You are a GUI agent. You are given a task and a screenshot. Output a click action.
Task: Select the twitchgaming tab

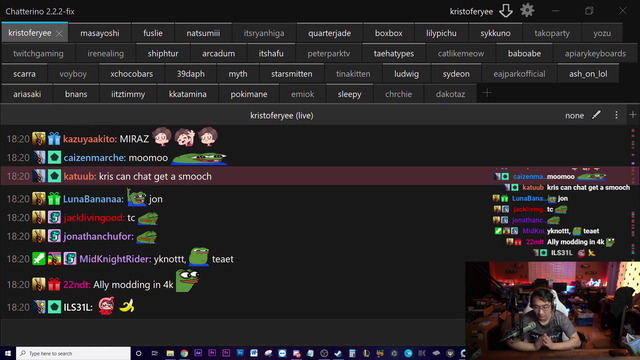[38, 53]
